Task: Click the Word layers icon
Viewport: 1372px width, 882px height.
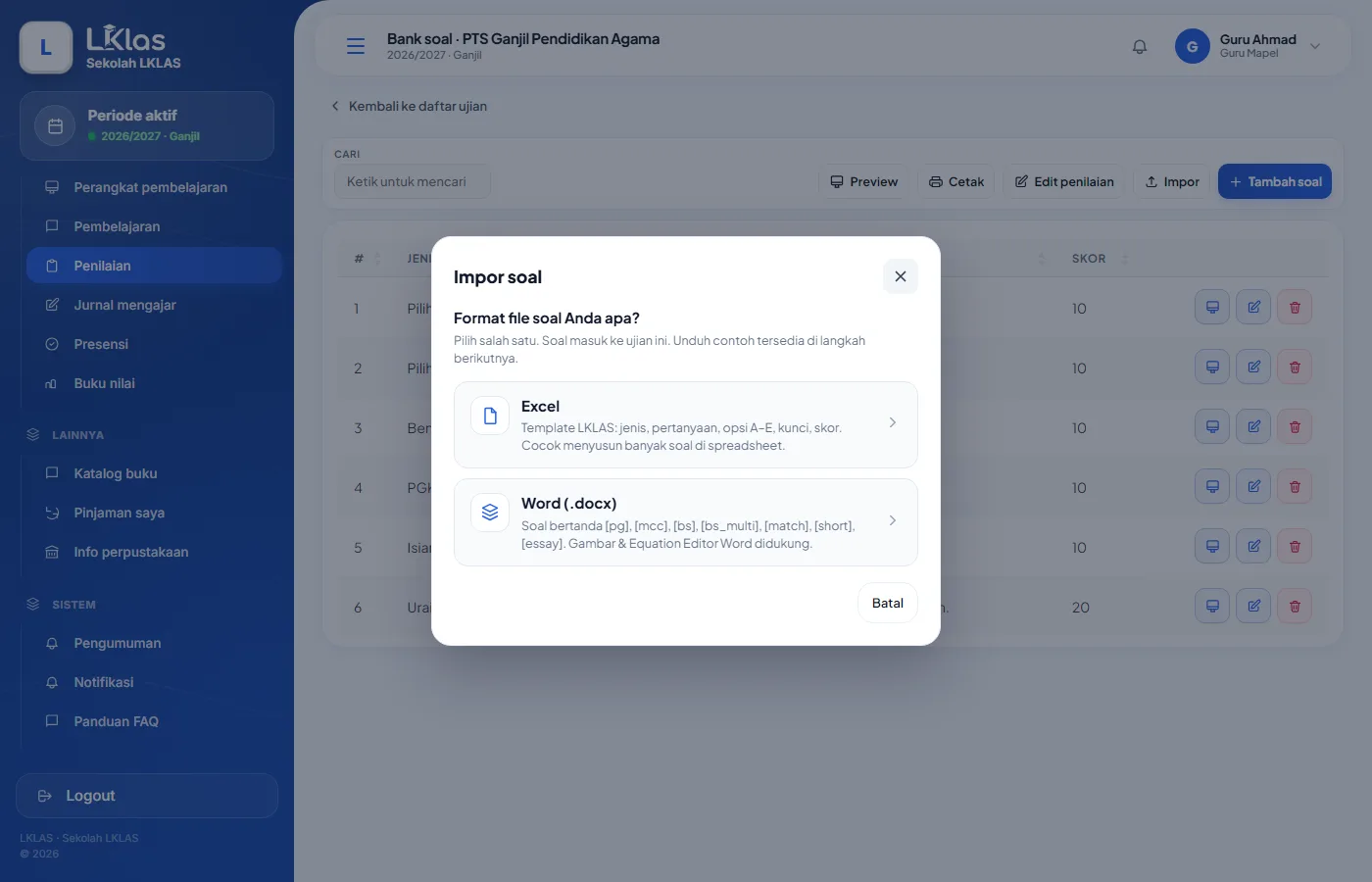Action: 490,513
